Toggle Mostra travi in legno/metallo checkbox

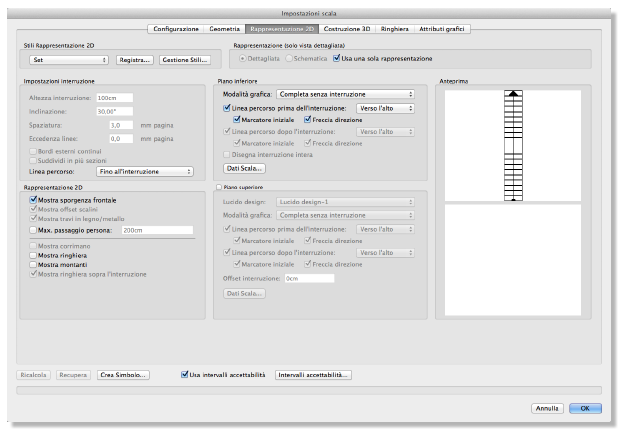33,219
